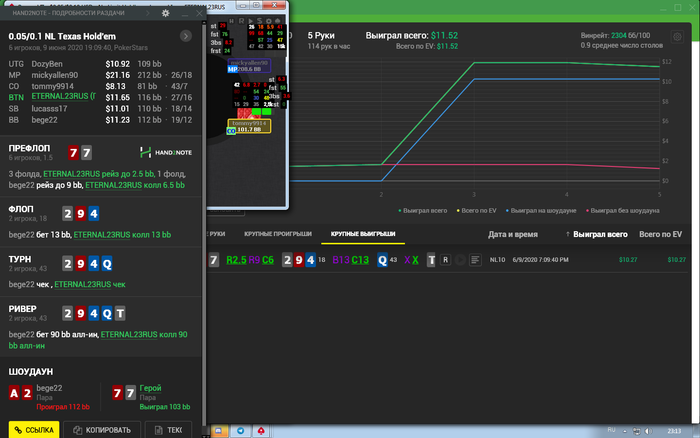Click the Выиграл всего $11.52 summary
This screenshot has width=700, height=438.
tap(412, 35)
